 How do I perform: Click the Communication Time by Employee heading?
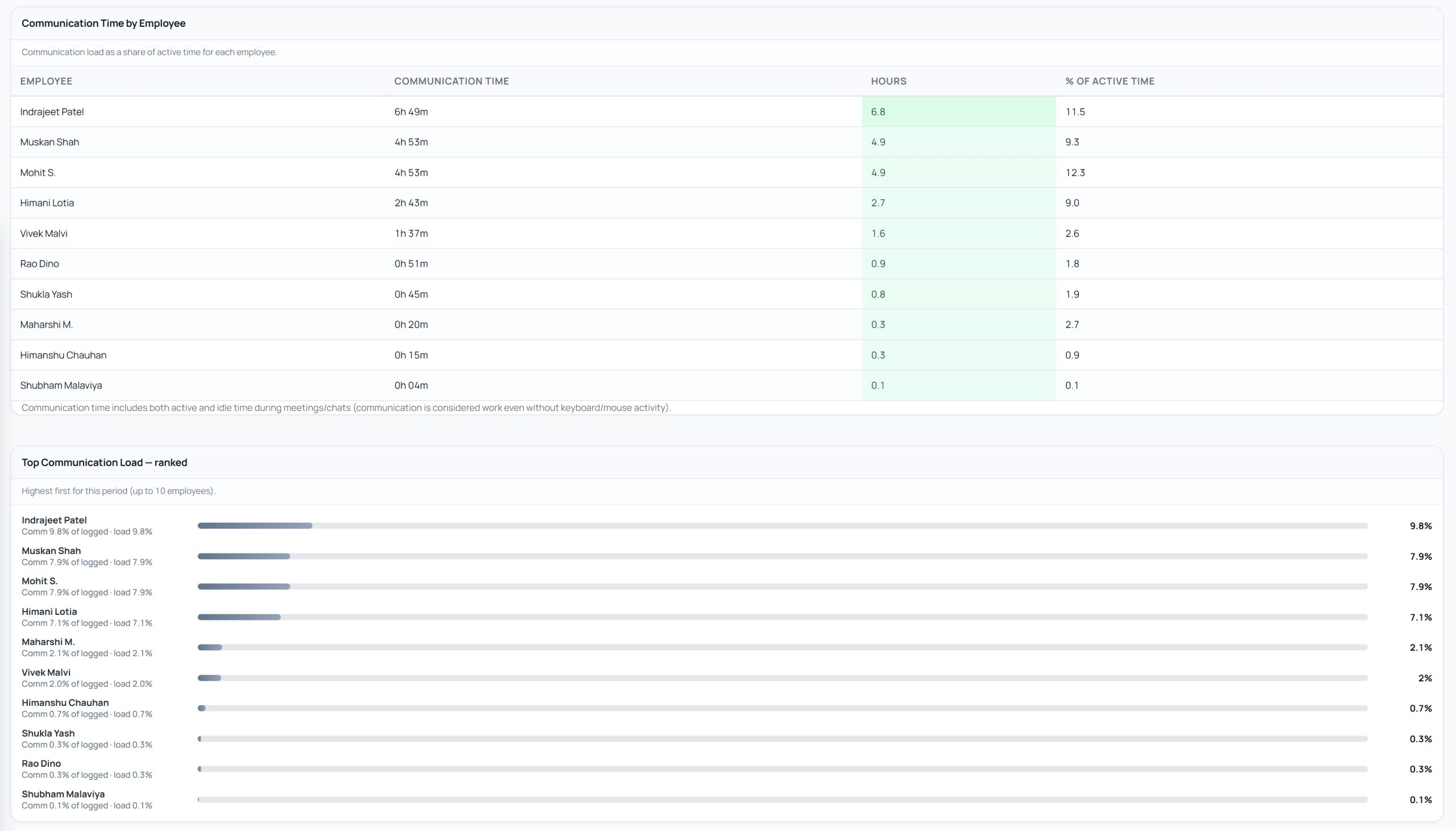click(104, 23)
